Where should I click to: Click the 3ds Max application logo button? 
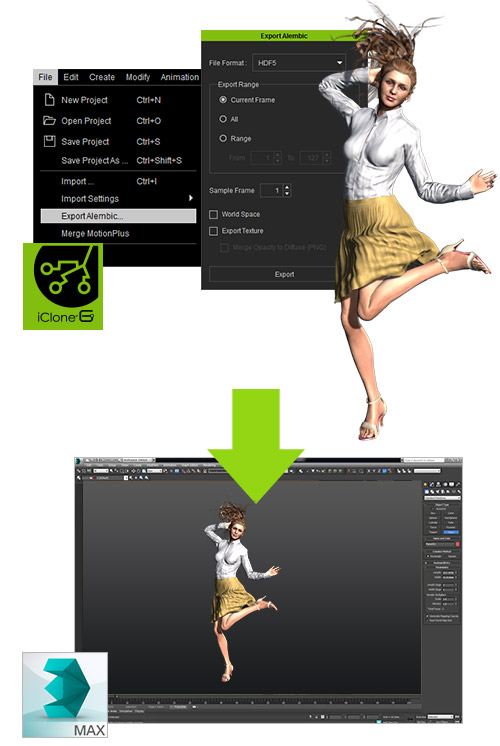(x=78, y=460)
